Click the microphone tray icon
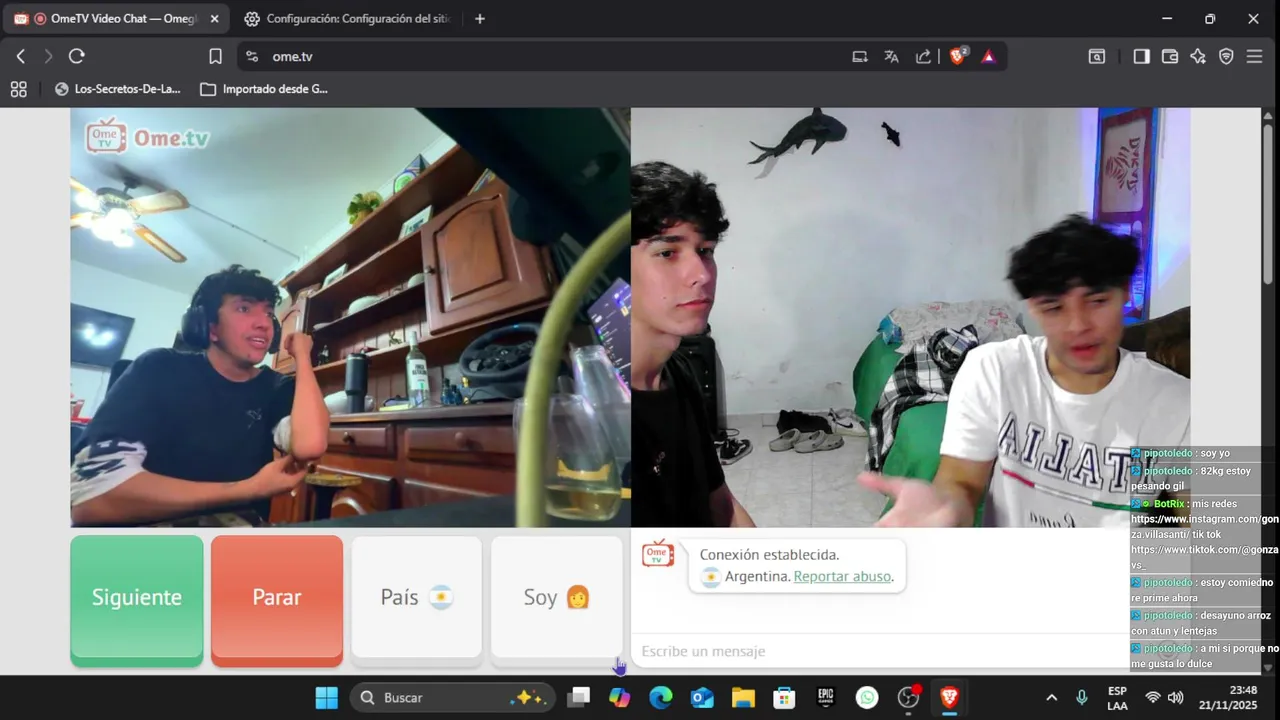 (x=1081, y=698)
